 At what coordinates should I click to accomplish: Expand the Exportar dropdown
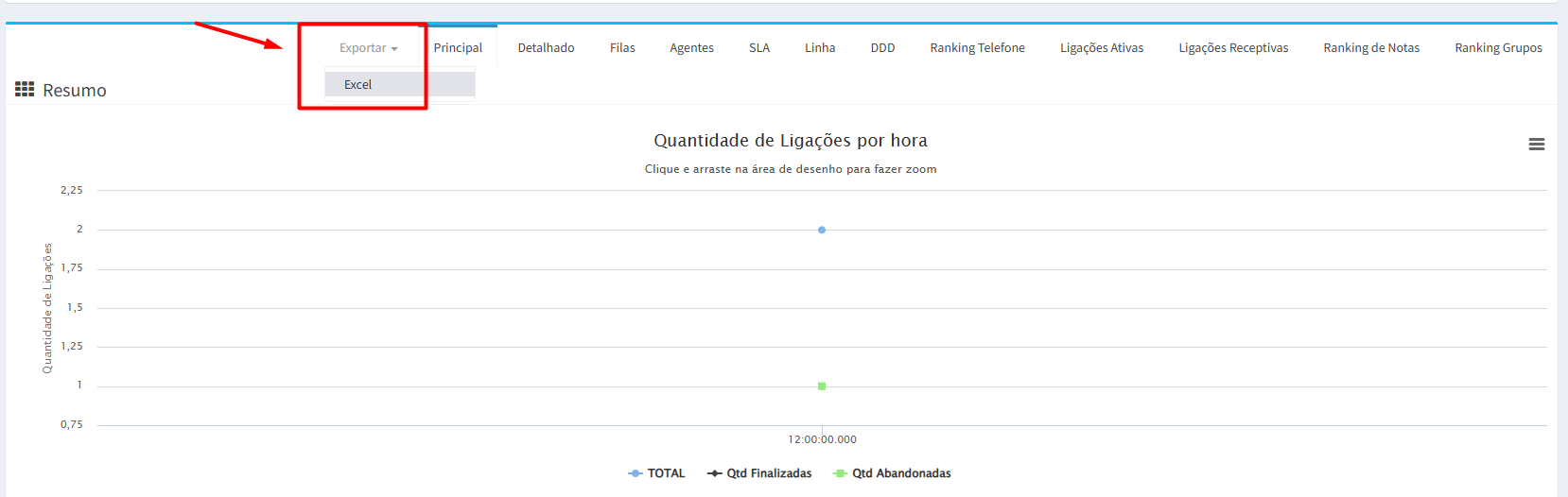coord(368,48)
